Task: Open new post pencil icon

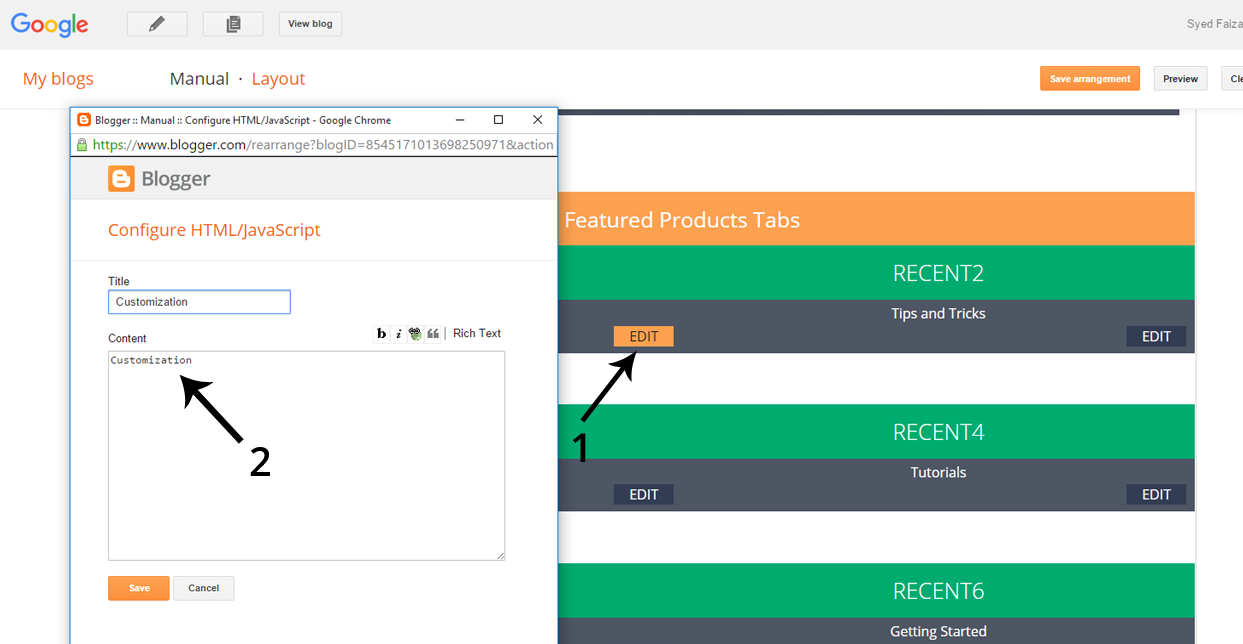Action: 157,24
